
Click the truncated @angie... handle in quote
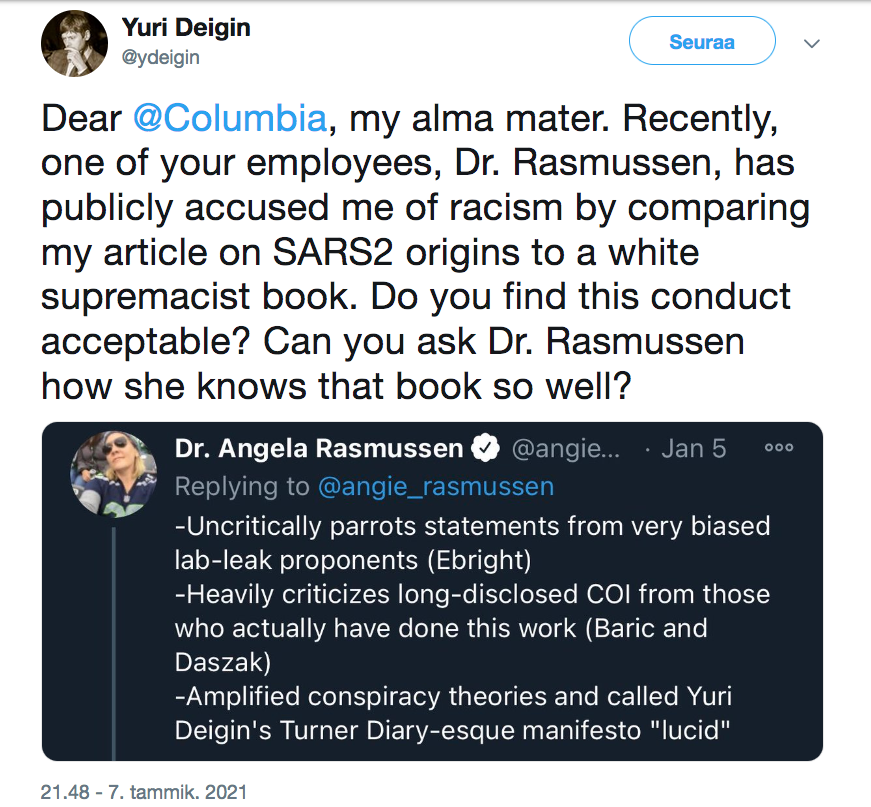pos(566,449)
